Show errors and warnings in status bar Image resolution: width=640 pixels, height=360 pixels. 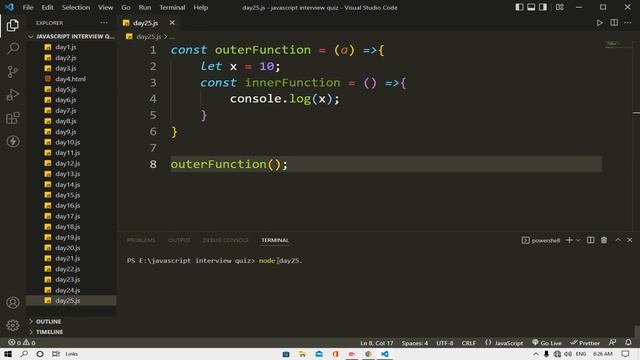[22, 342]
